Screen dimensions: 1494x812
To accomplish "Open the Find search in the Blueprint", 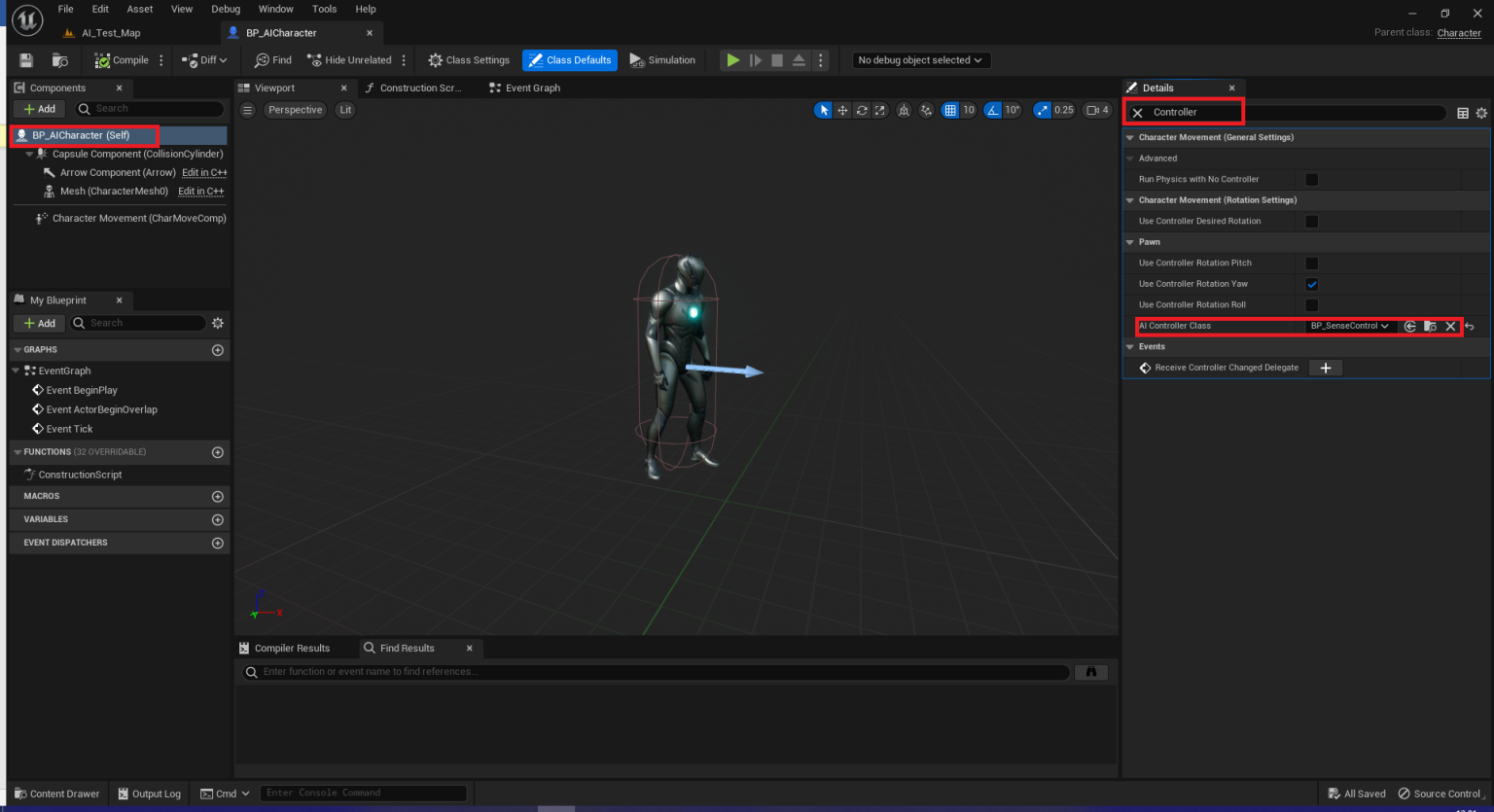I will click(x=272, y=59).
